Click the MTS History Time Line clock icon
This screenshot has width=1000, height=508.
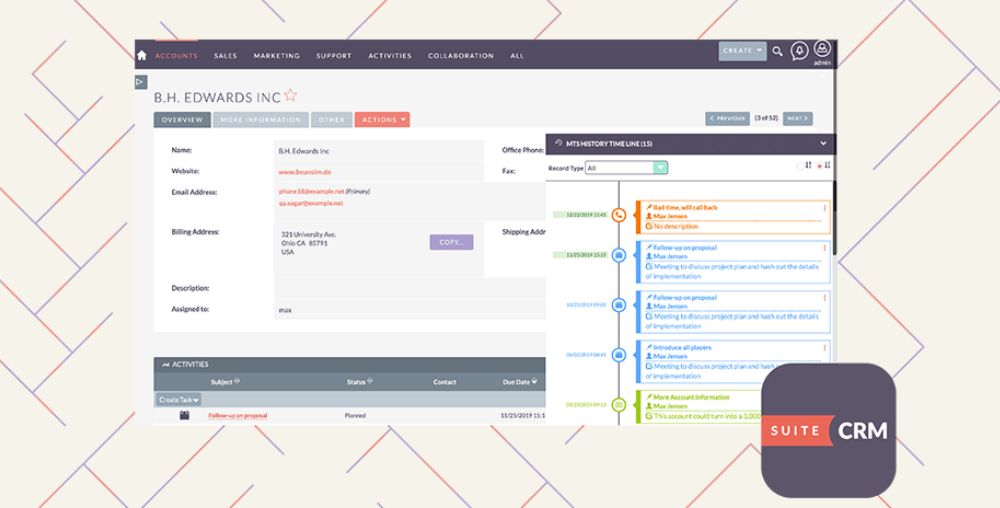click(x=559, y=143)
